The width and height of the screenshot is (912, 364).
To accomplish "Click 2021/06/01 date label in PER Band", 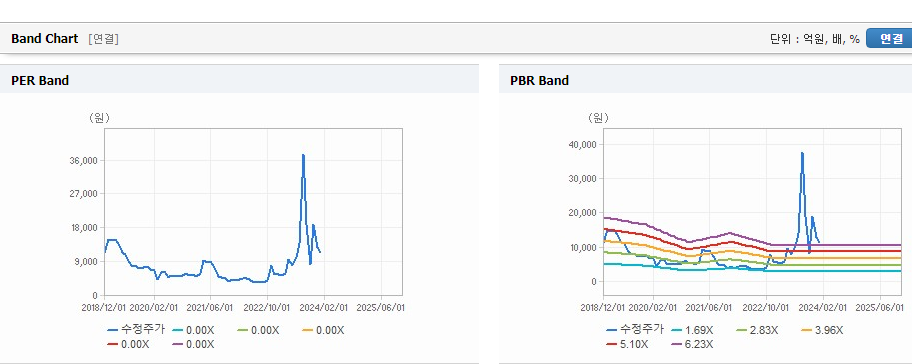I will (210, 308).
